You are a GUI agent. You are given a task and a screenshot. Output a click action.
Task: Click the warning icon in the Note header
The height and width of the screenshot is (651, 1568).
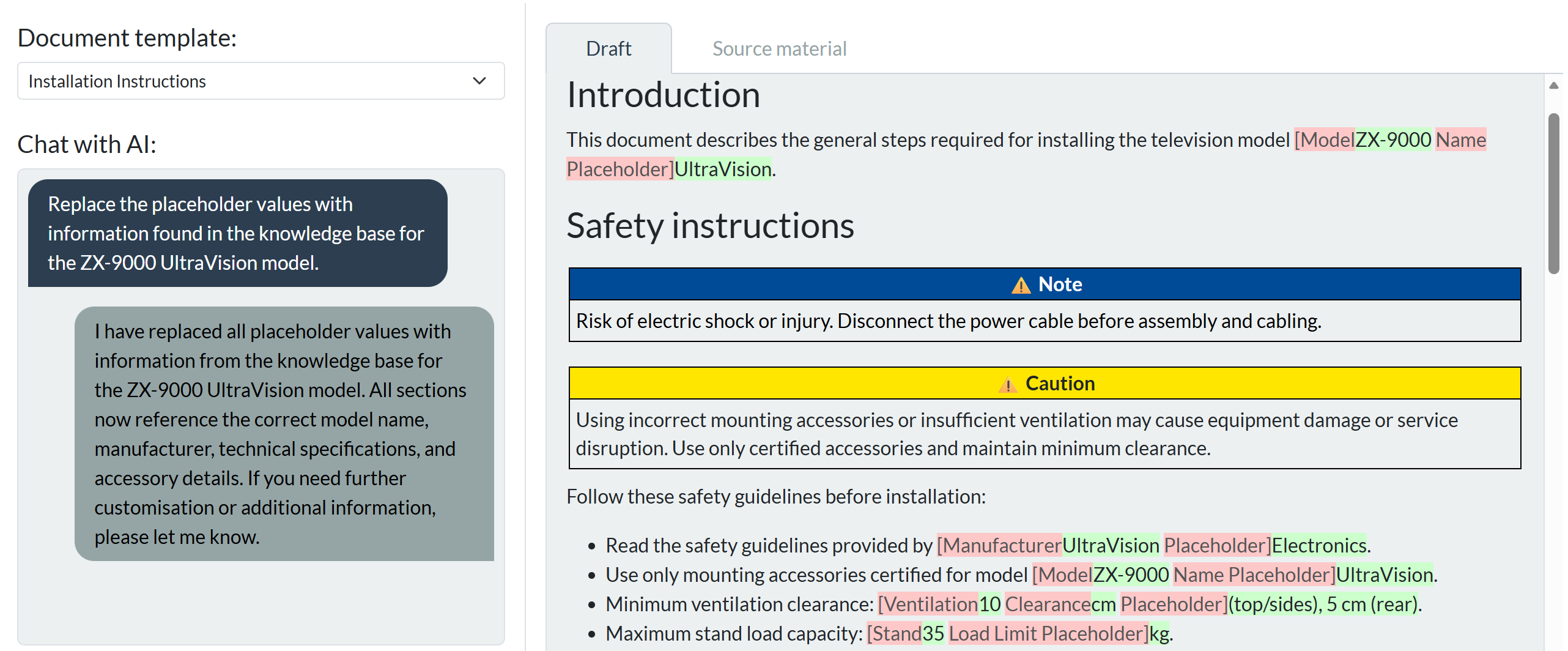[1021, 285]
